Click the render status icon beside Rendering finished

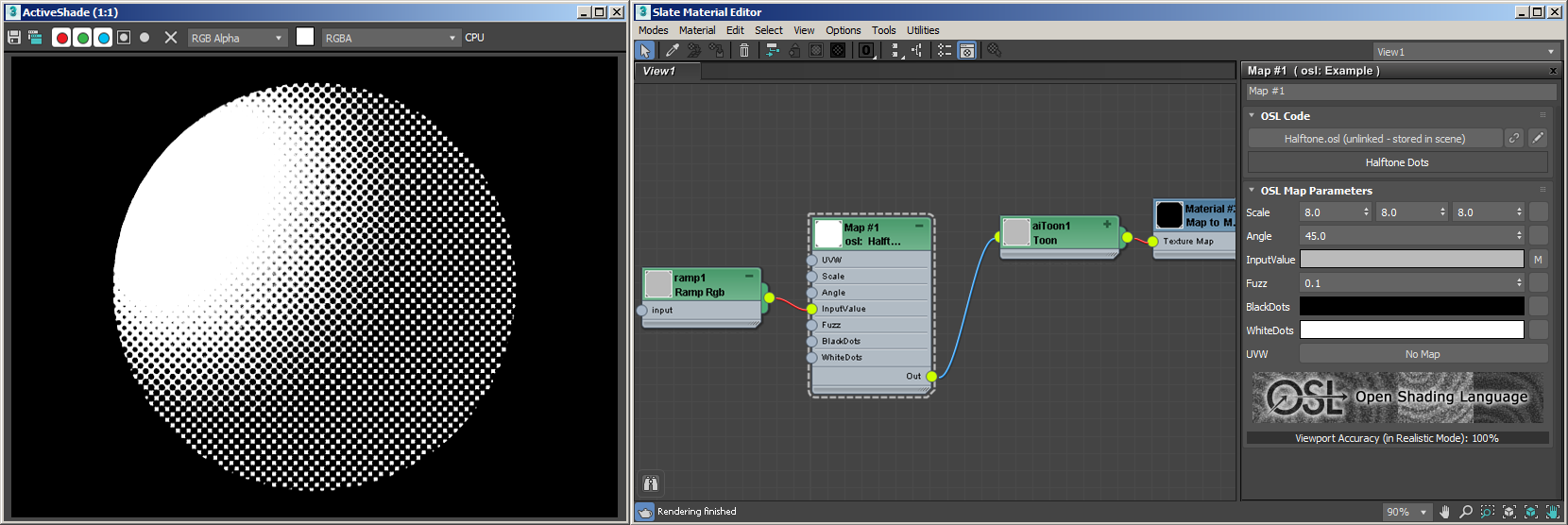pos(645,512)
